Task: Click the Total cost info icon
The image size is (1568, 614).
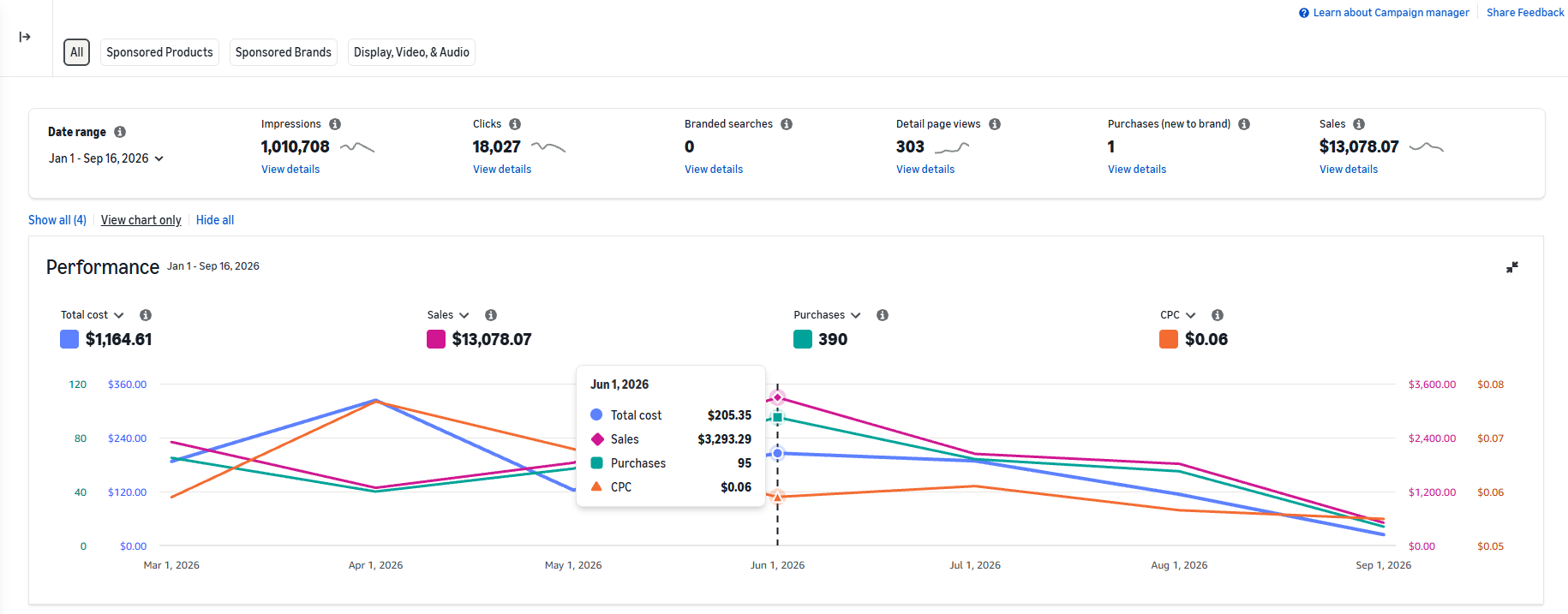Action: pos(146,315)
